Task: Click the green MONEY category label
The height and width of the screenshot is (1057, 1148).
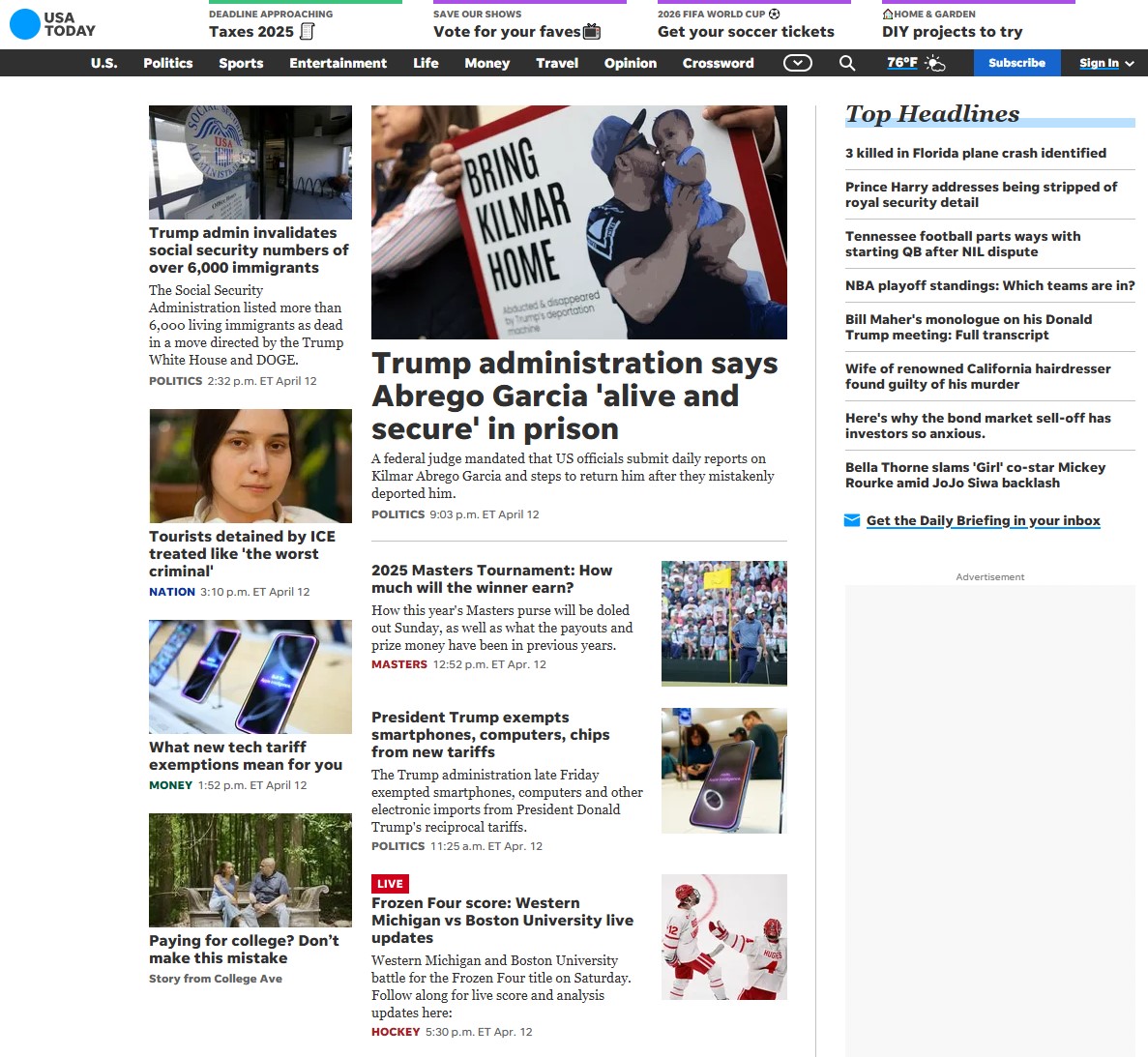Action: pyautogui.click(x=170, y=785)
